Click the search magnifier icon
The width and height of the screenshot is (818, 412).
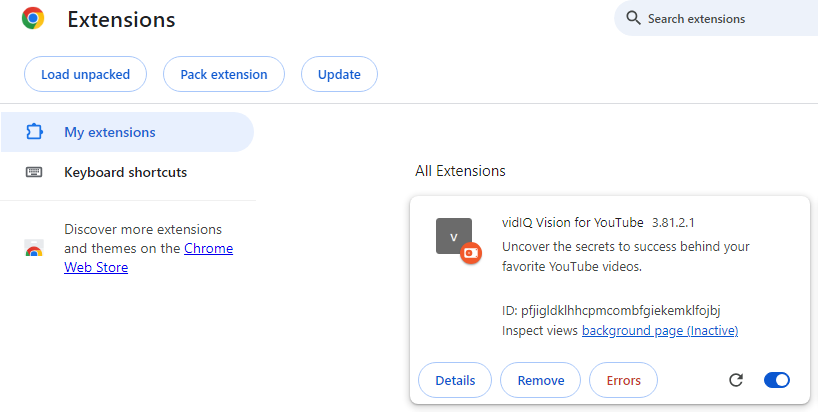[633, 18]
